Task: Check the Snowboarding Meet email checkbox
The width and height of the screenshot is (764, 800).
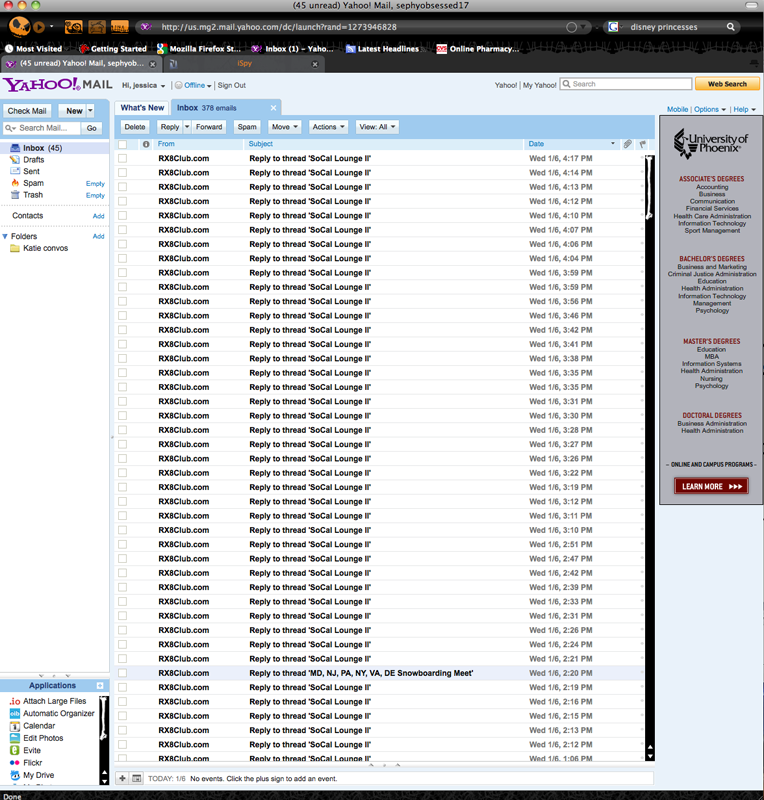Action: pos(122,673)
